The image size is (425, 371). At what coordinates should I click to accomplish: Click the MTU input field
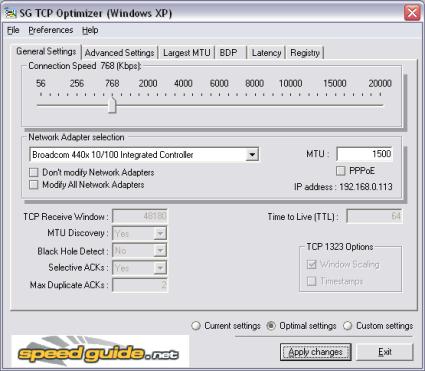[x=364, y=154]
